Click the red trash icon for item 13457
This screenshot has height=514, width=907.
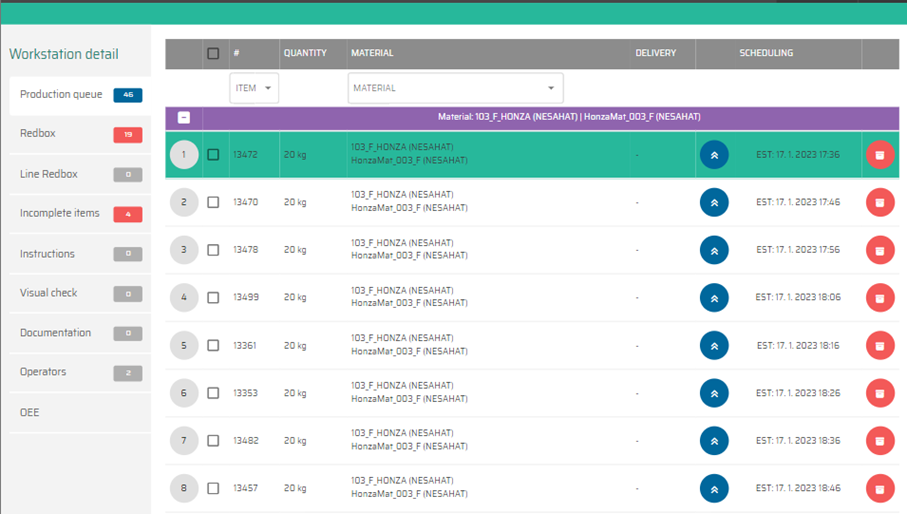pyautogui.click(x=879, y=489)
